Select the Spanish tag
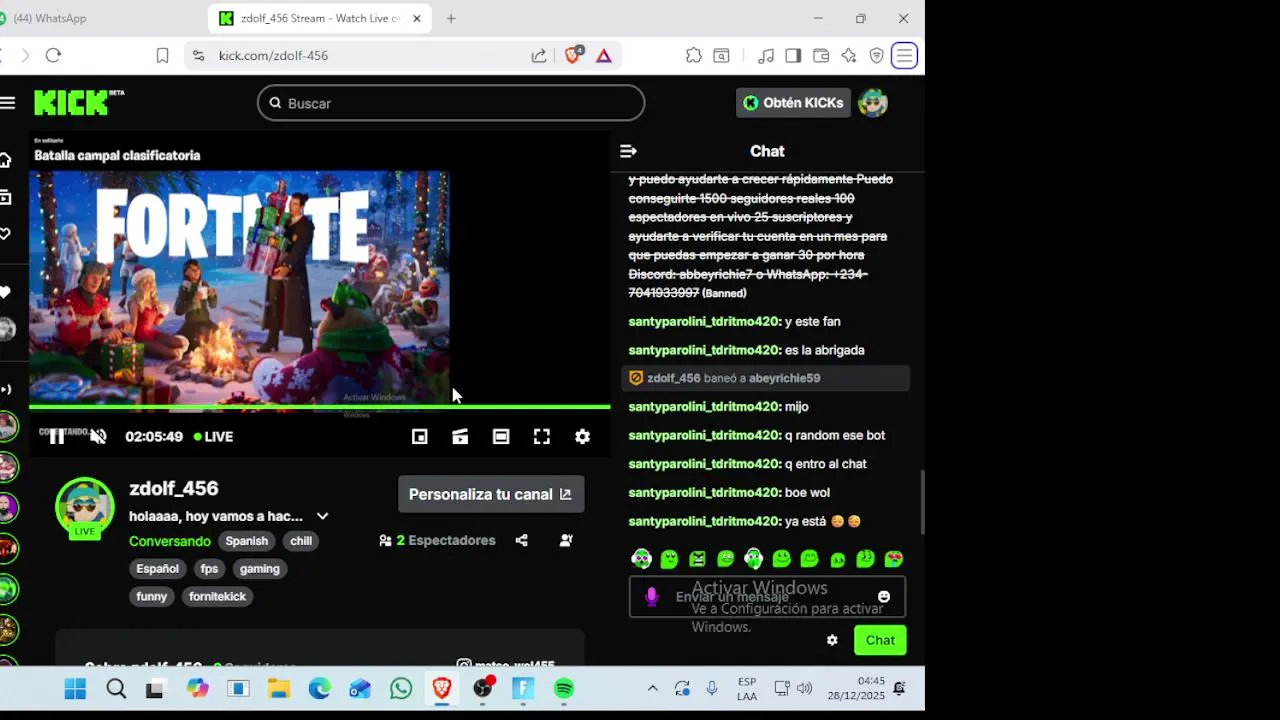This screenshot has width=1280, height=720. [246, 541]
